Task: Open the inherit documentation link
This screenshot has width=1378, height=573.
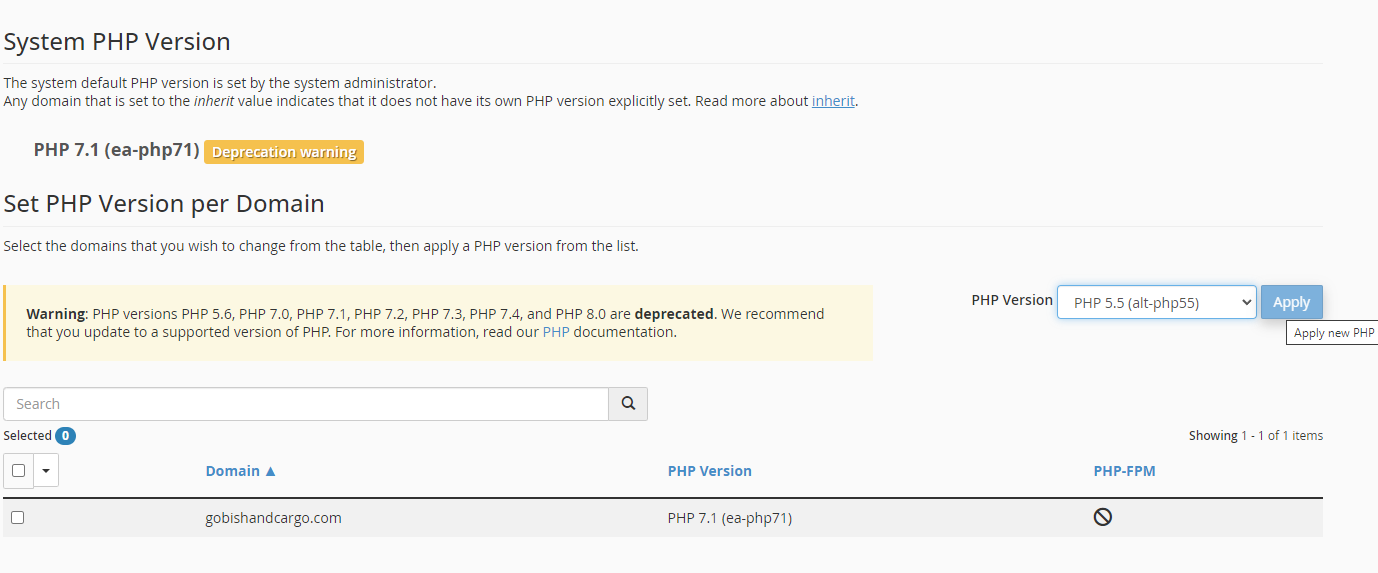Action: 833,101
